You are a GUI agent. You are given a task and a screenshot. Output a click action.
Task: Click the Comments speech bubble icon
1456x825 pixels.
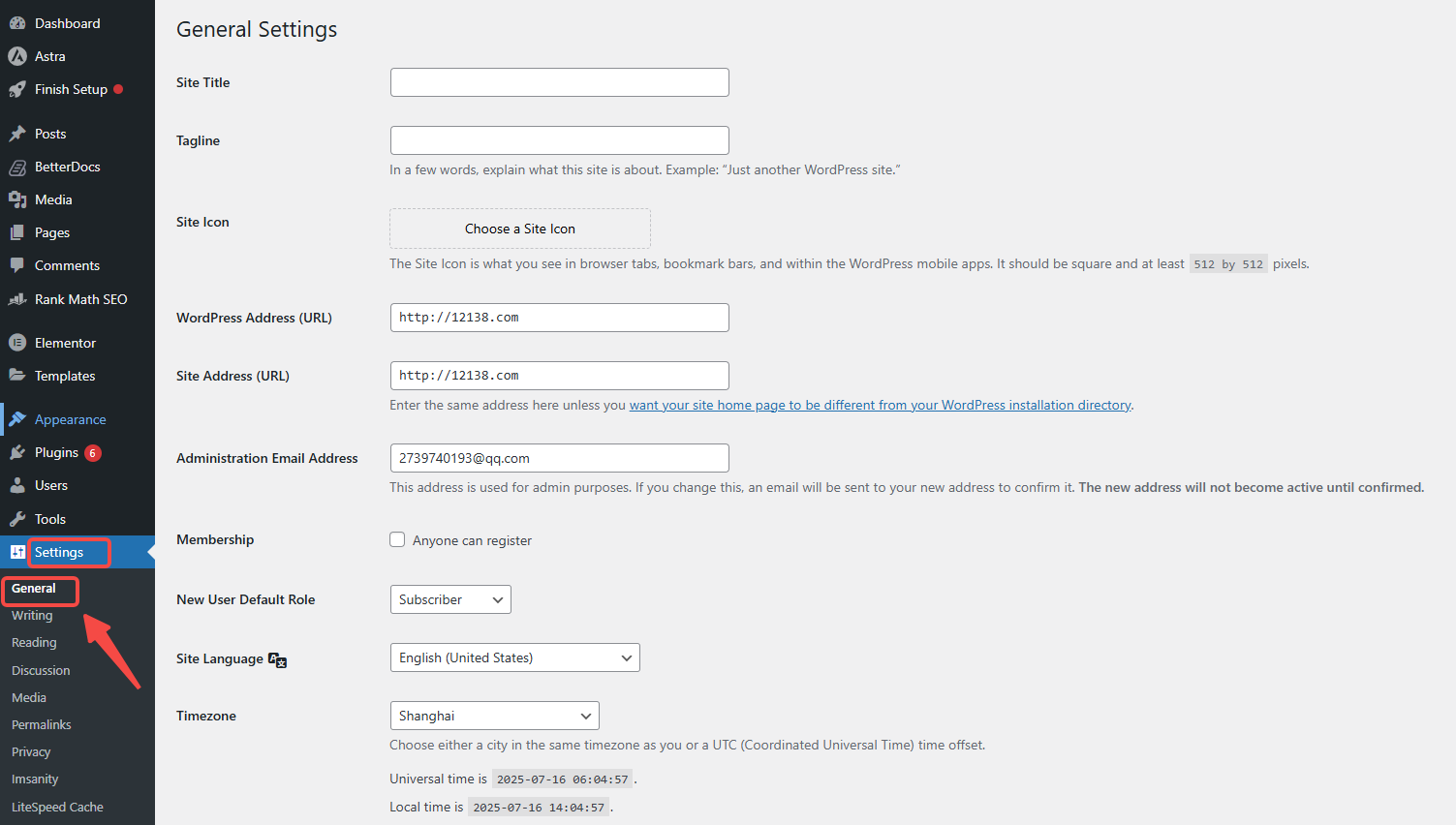(x=17, y=265)
